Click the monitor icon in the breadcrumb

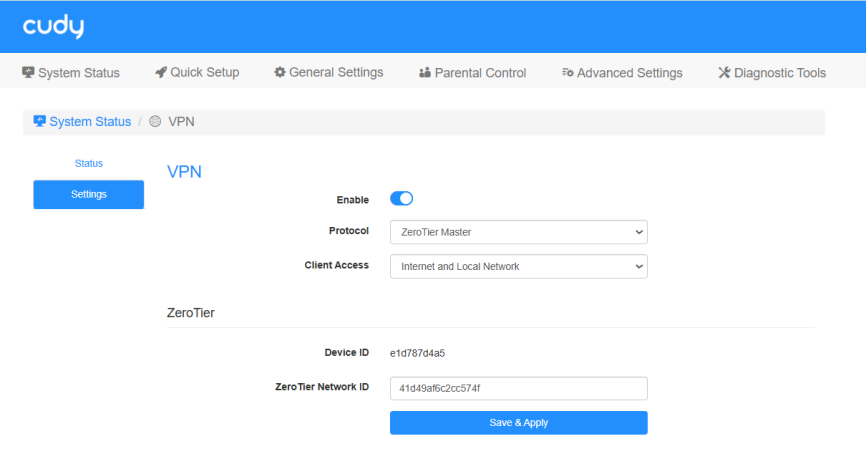[x=40, y=121]
